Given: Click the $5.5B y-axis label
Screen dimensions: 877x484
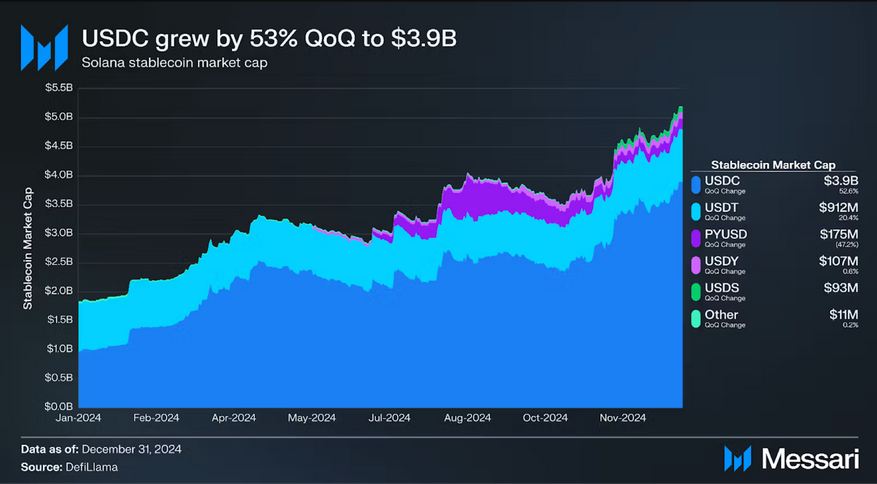Looking at the screenshot, I should (x=60, y=88).
